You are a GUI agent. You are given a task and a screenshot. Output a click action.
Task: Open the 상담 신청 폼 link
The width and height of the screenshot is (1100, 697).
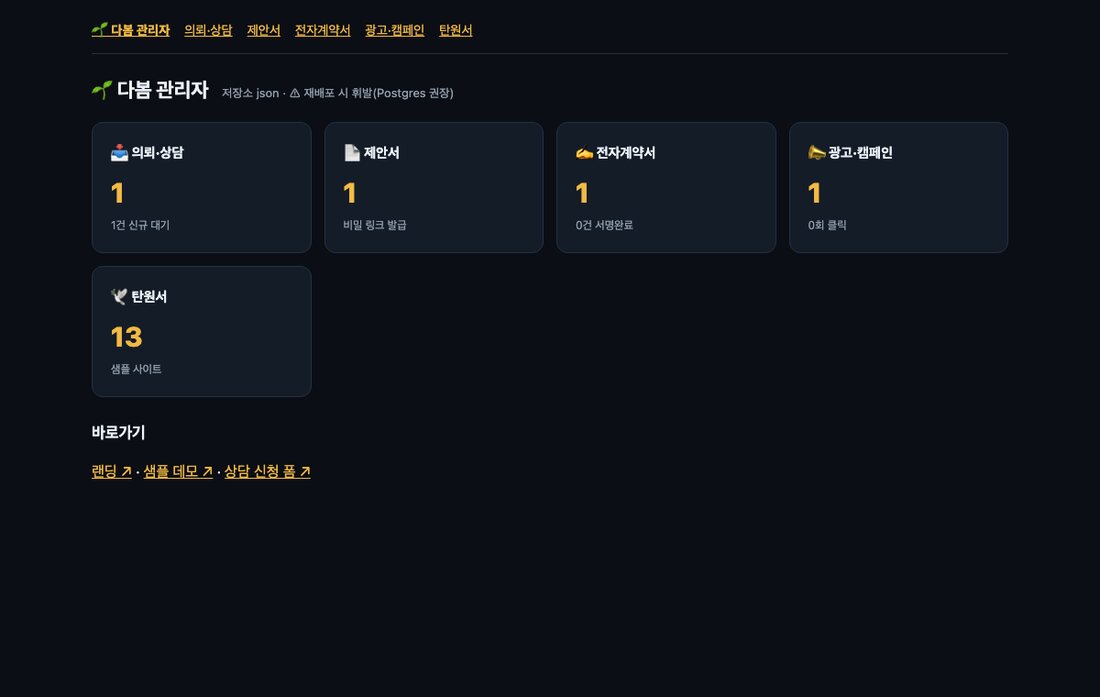(x=267, y=471)
